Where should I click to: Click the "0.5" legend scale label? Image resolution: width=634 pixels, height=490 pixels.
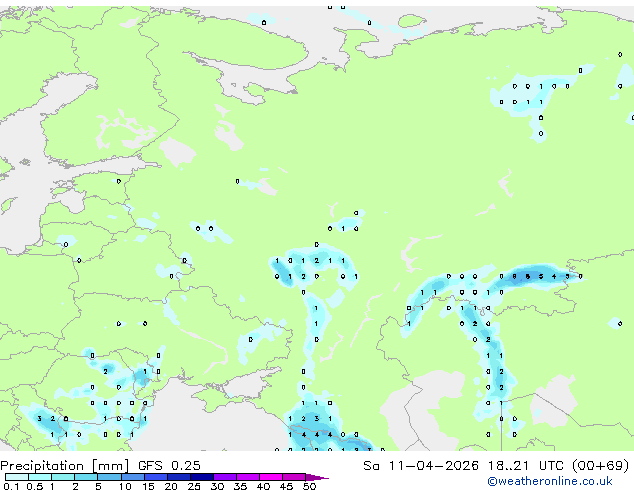[35, 486]
